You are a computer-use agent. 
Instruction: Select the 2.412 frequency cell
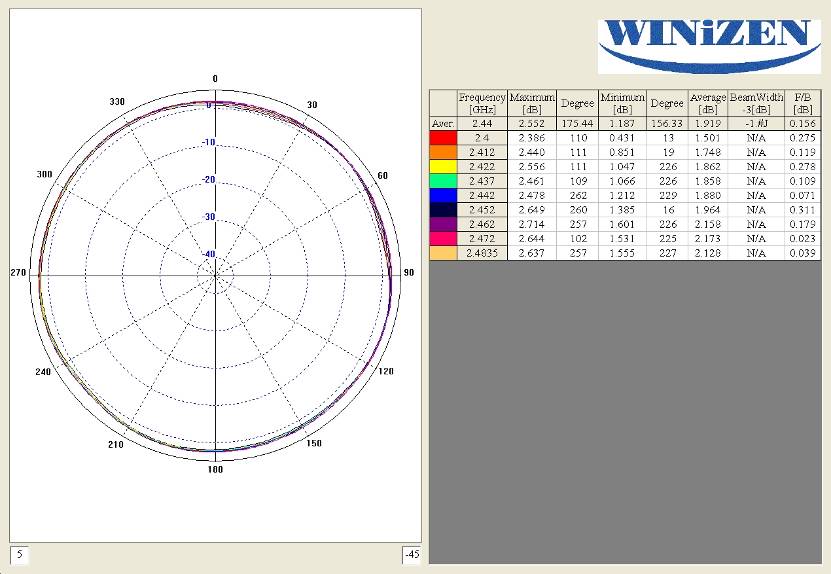pos(482,152)
